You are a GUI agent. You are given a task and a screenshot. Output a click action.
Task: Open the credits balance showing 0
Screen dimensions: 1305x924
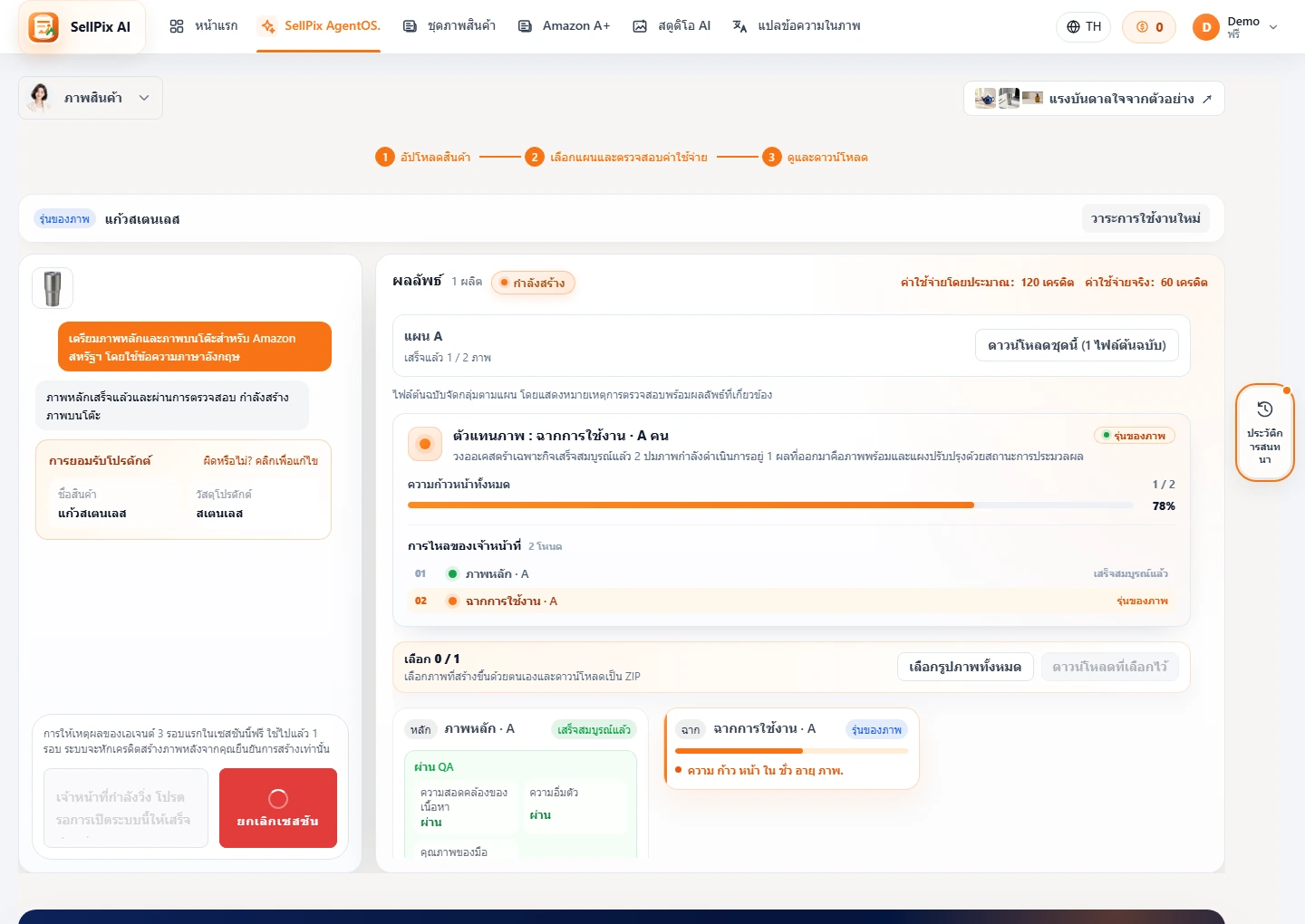[1149, 27]
